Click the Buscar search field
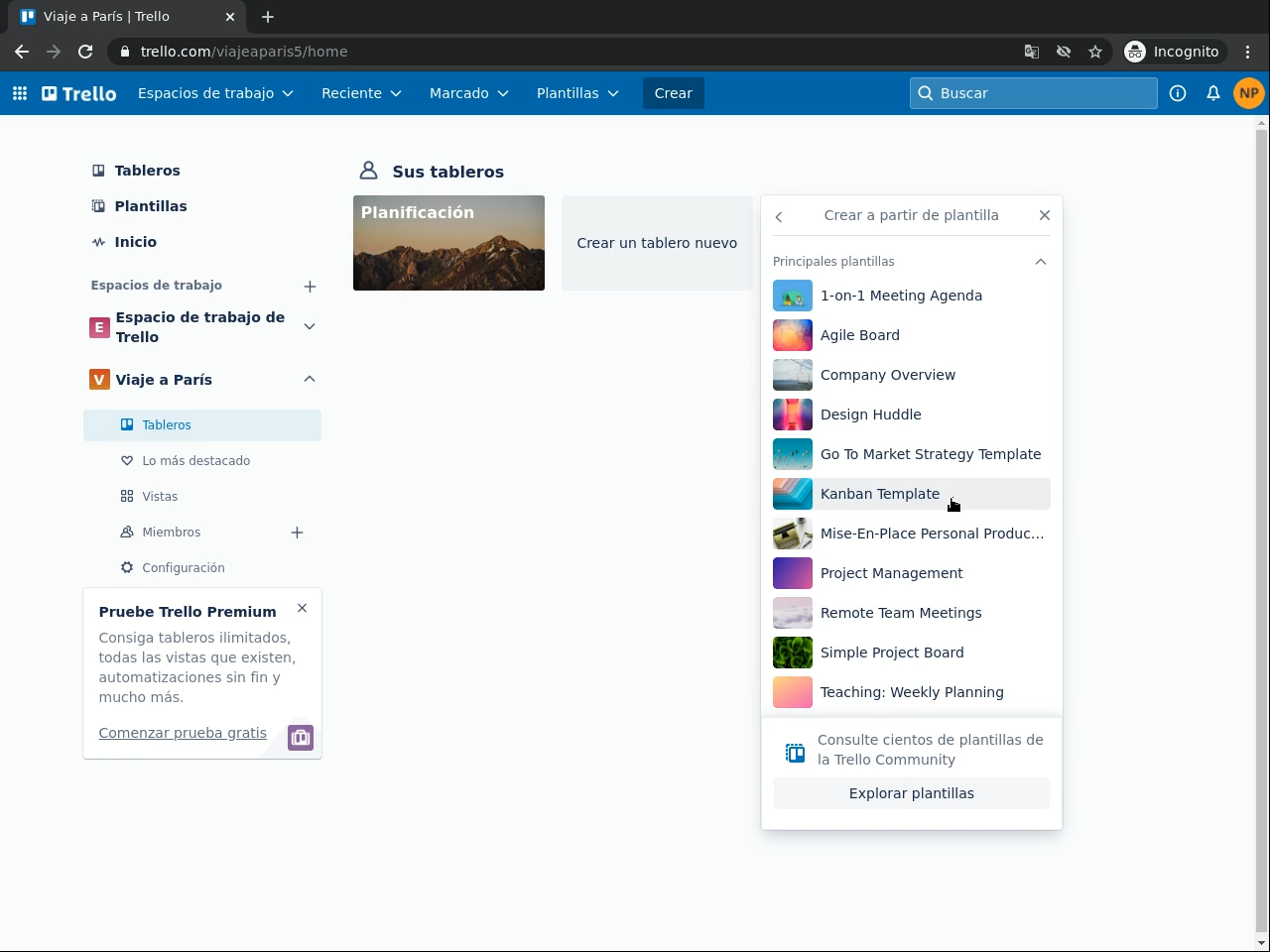Viewport: 1270px width, 952px height. click(1033, 93)
